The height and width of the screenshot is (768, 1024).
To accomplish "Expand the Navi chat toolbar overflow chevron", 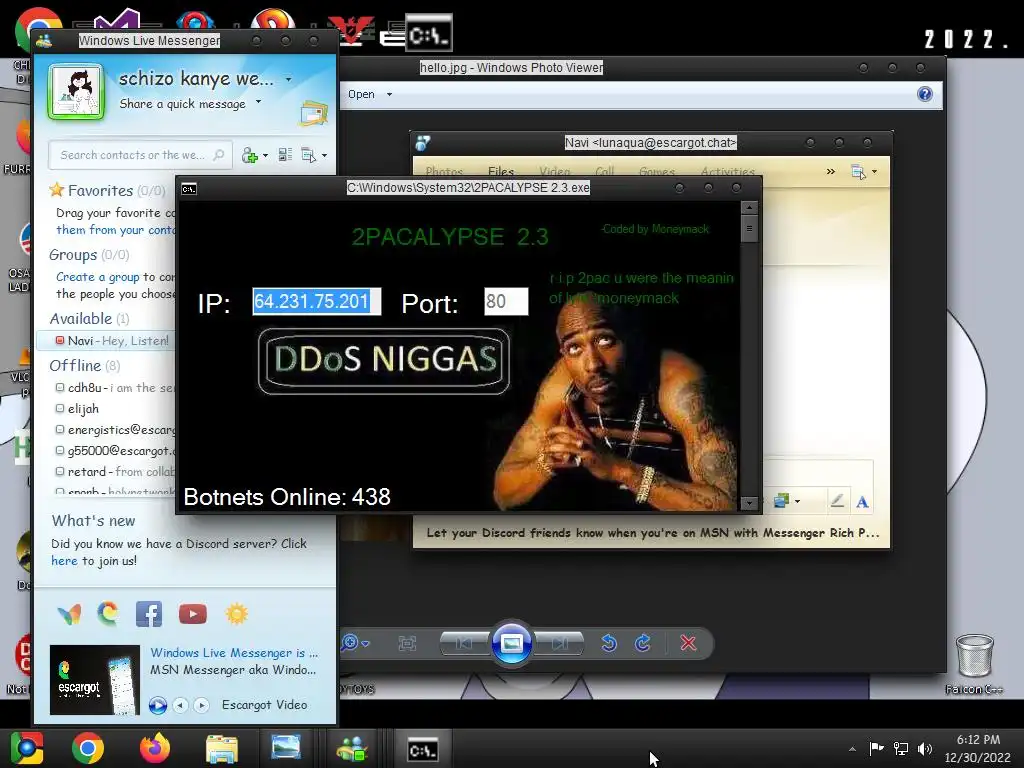I will (x=831, y=171).
